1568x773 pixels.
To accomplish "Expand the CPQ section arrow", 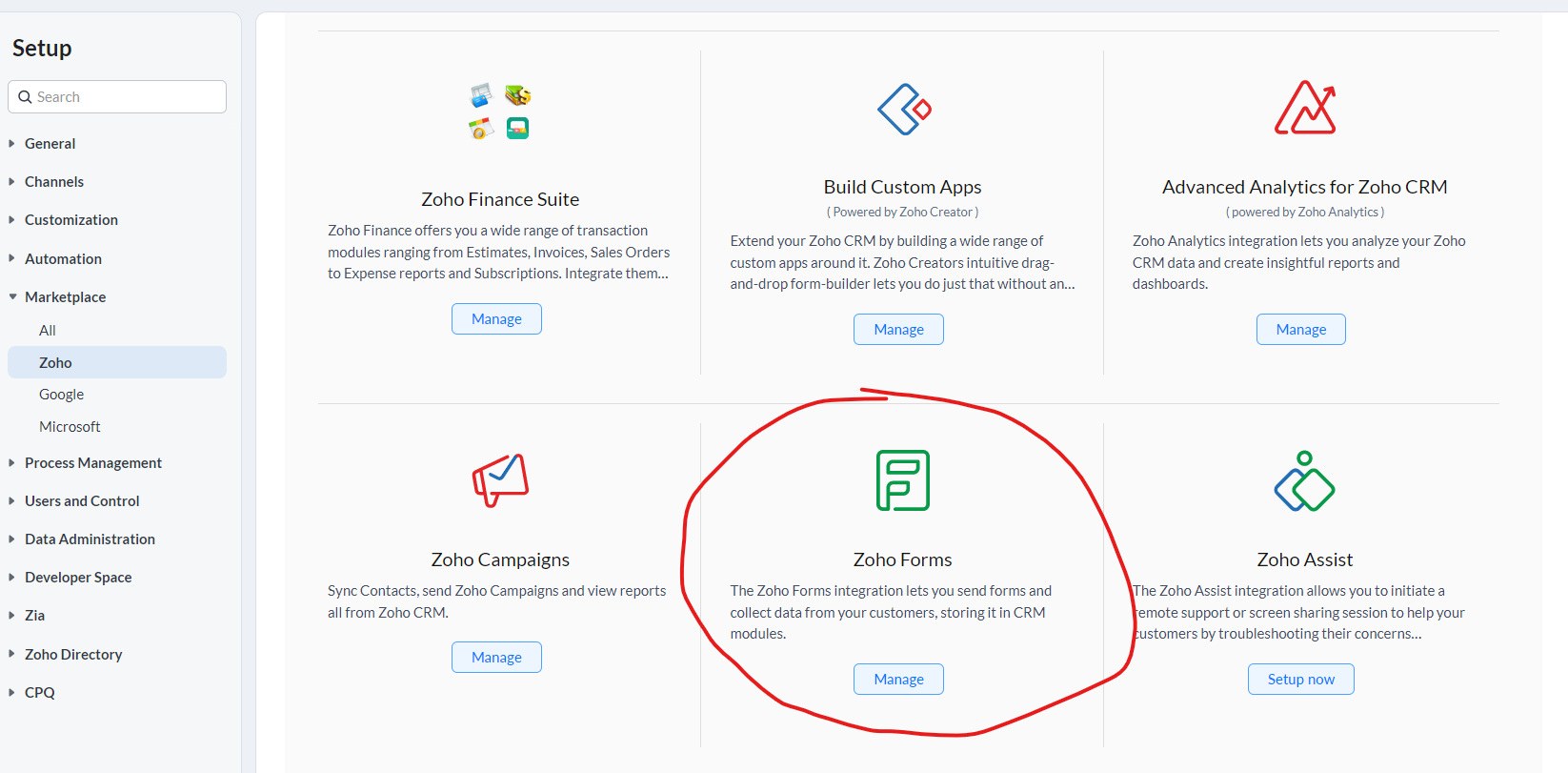I will 12,693.
